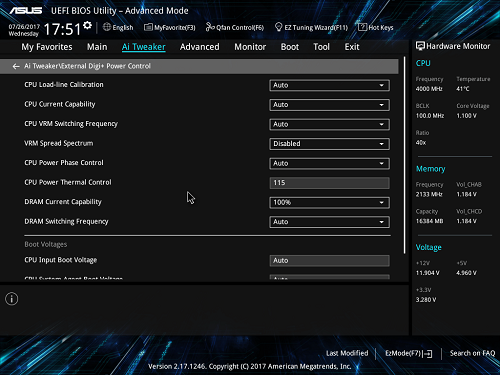Image resolution: width=500 pixels, height=375 pixels.
Task: Select DRAM Current Capability label
Action: [x=63, y=202]
